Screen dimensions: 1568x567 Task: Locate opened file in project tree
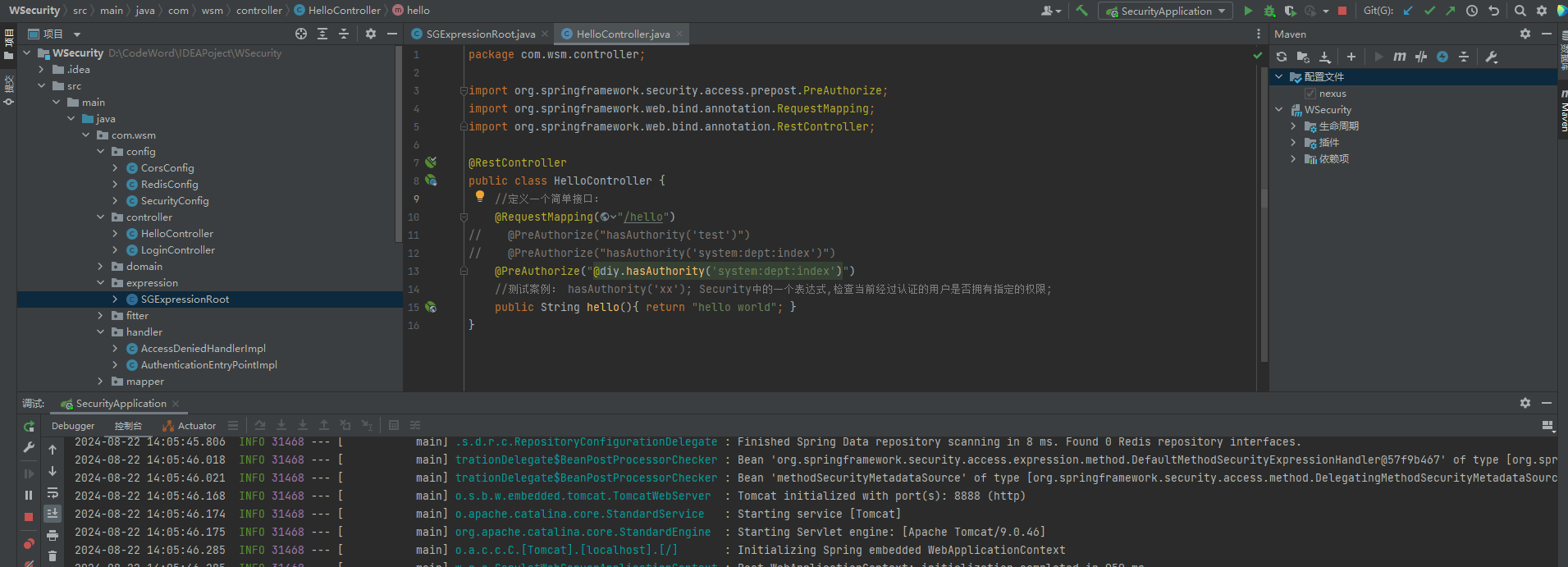301,34
